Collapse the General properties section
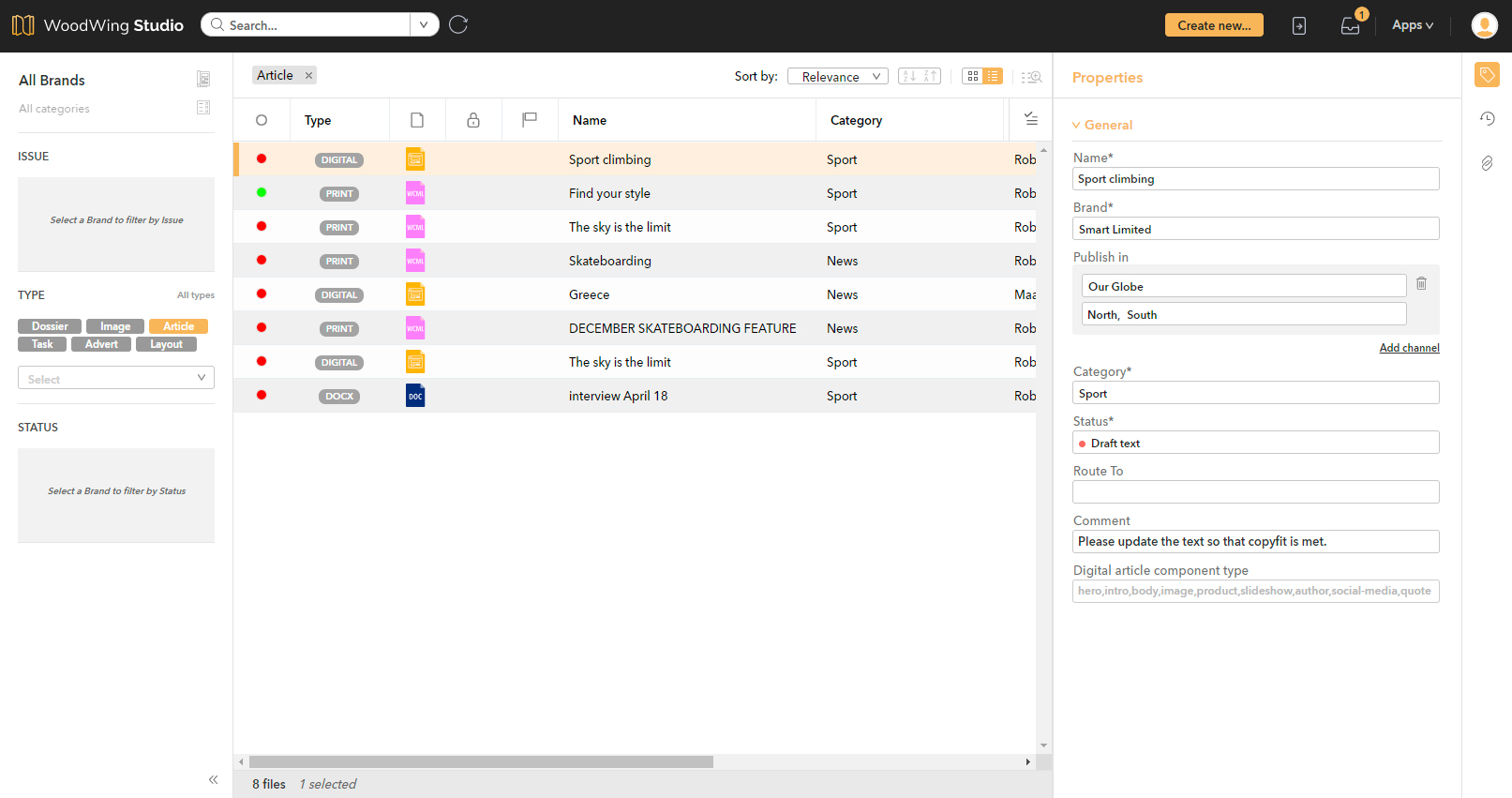This screenshot has height=798, width=1512. [1077, 125]
